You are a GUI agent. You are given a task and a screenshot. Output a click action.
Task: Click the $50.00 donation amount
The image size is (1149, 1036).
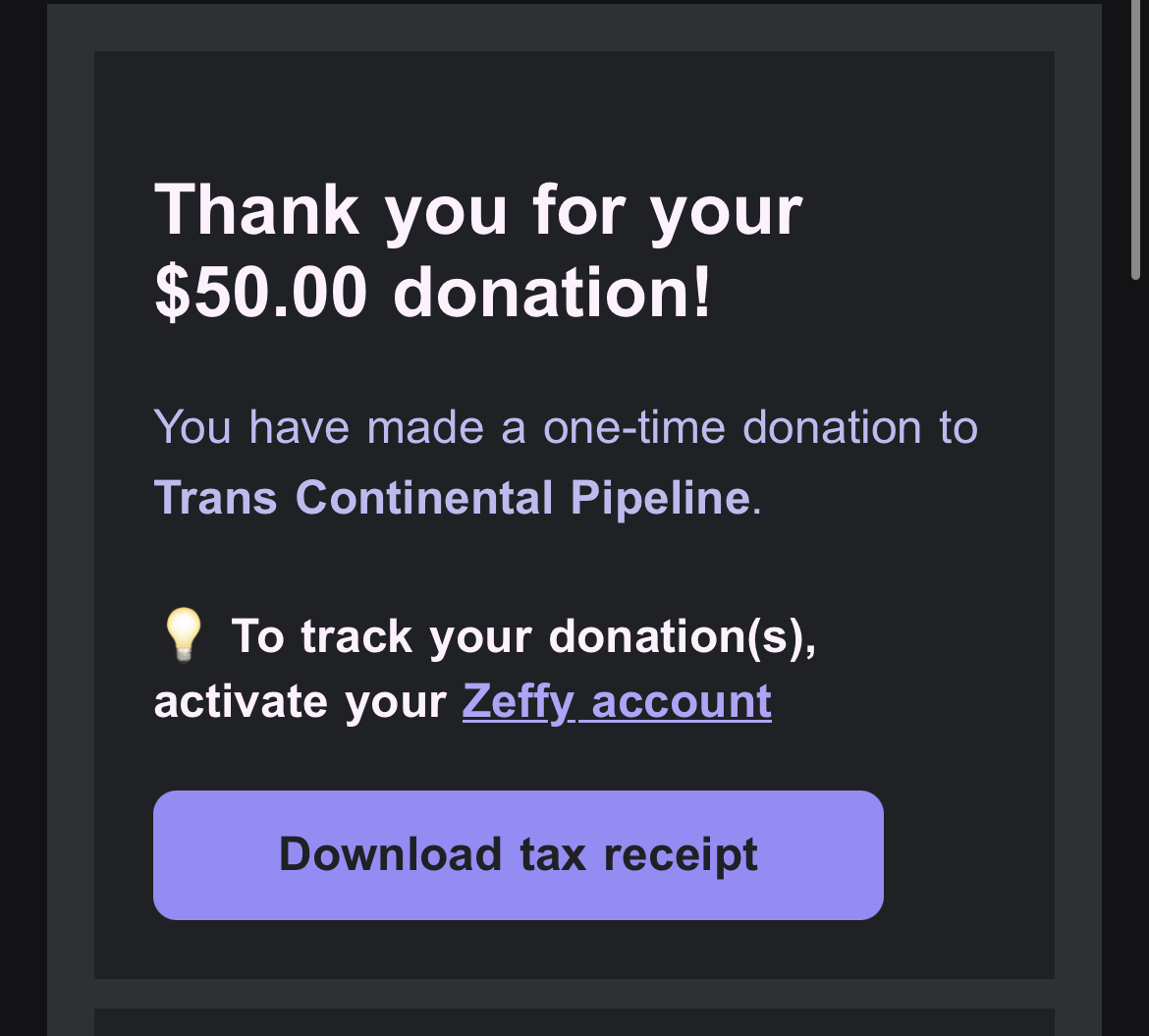pyautogui.click(x=260, y=293)
